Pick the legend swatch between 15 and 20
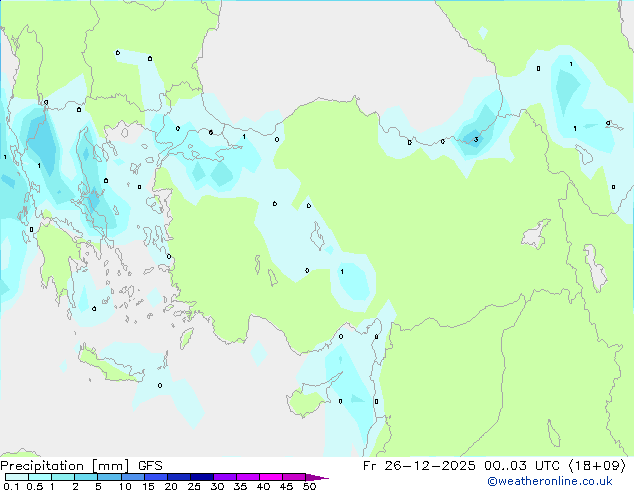 click(x=155, y=477)
